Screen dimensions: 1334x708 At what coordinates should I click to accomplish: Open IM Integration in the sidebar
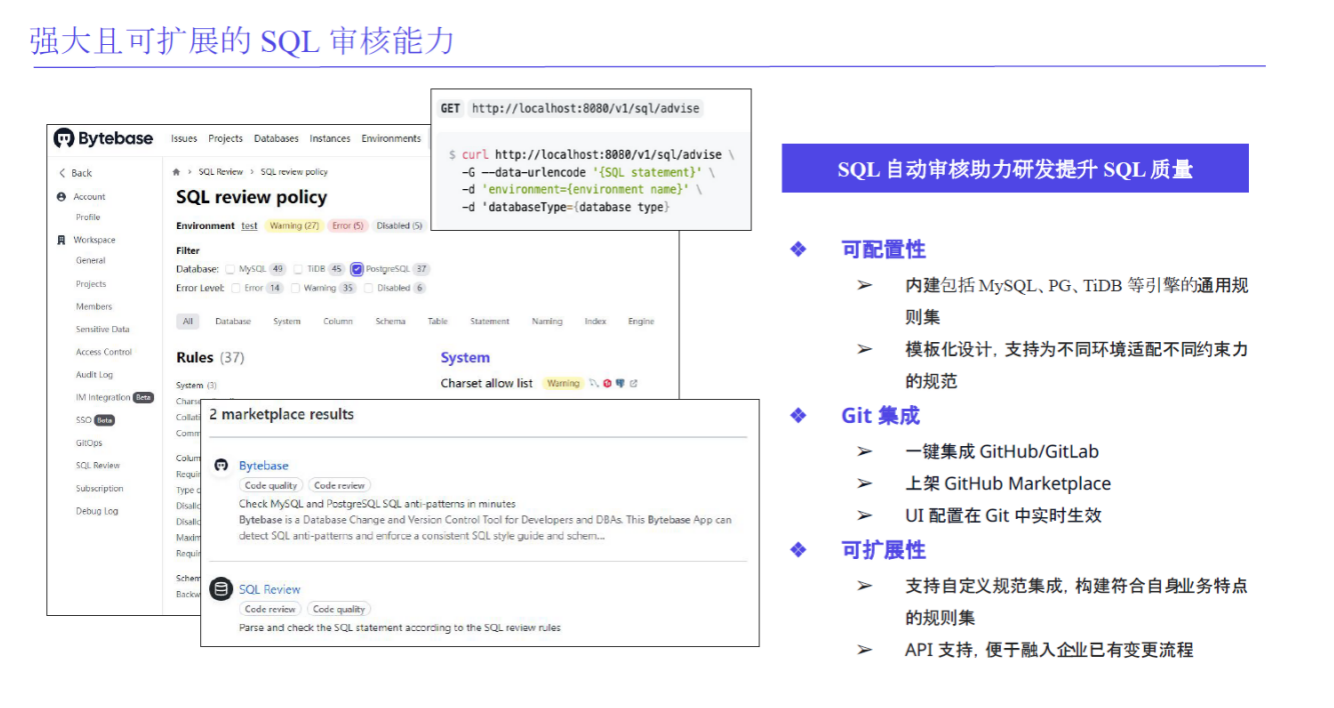pos(104,397)
